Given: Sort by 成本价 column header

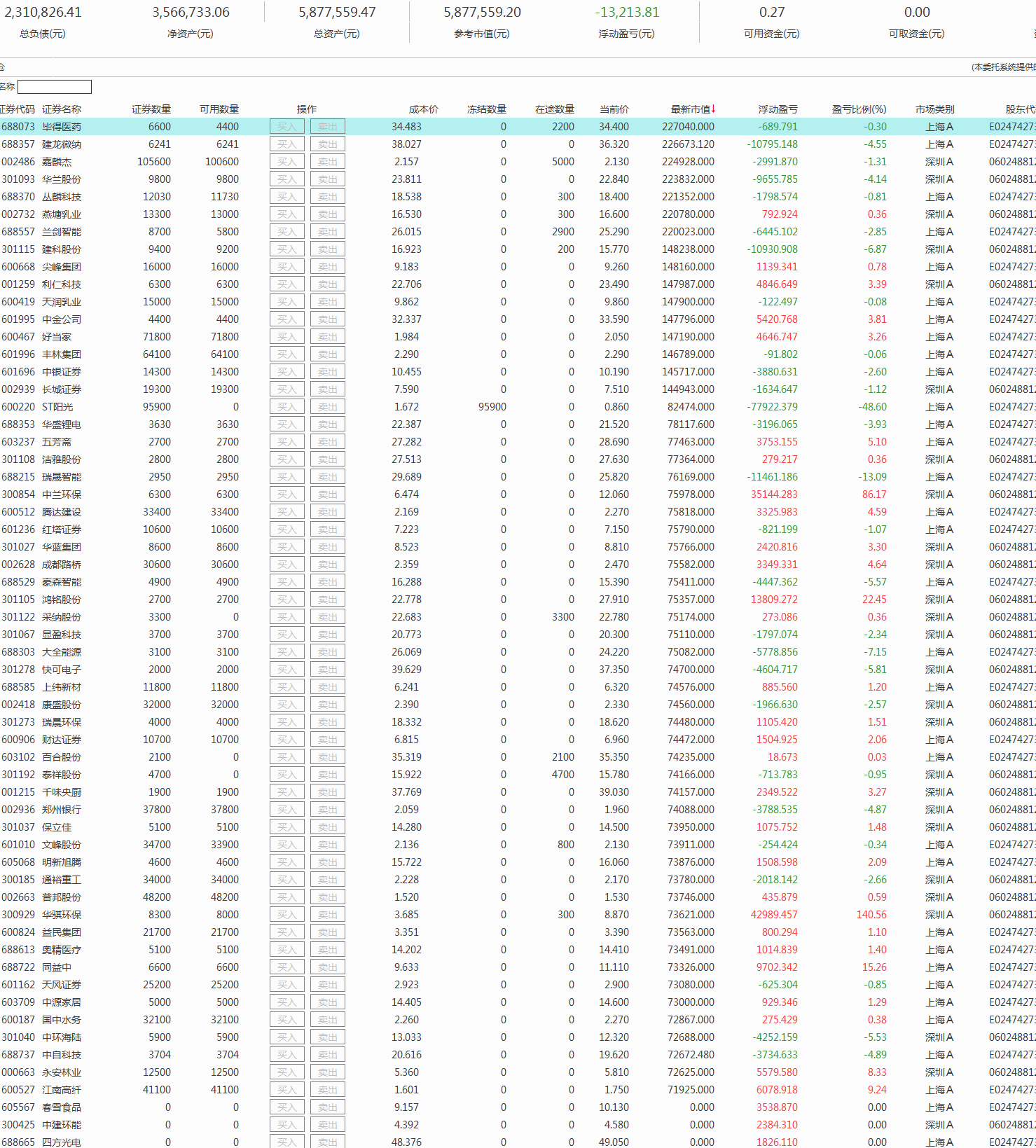Looking at the screenshot, I should (424, 109).
